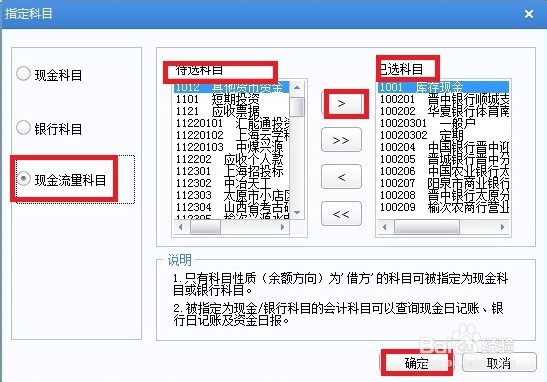Select row 100202 in 已选科目 list

click(443, 111)
